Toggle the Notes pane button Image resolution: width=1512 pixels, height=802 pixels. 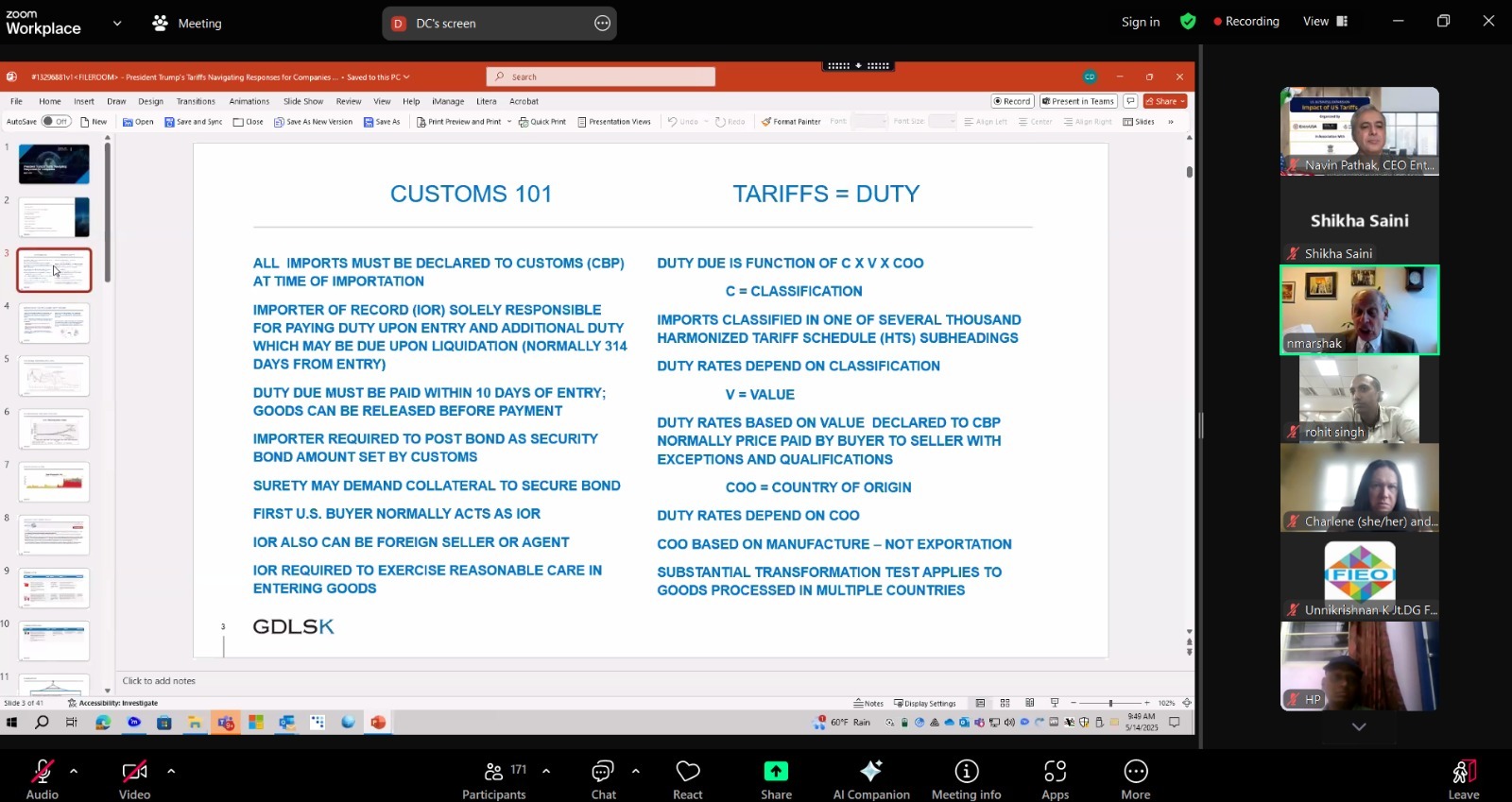point(868,703)
